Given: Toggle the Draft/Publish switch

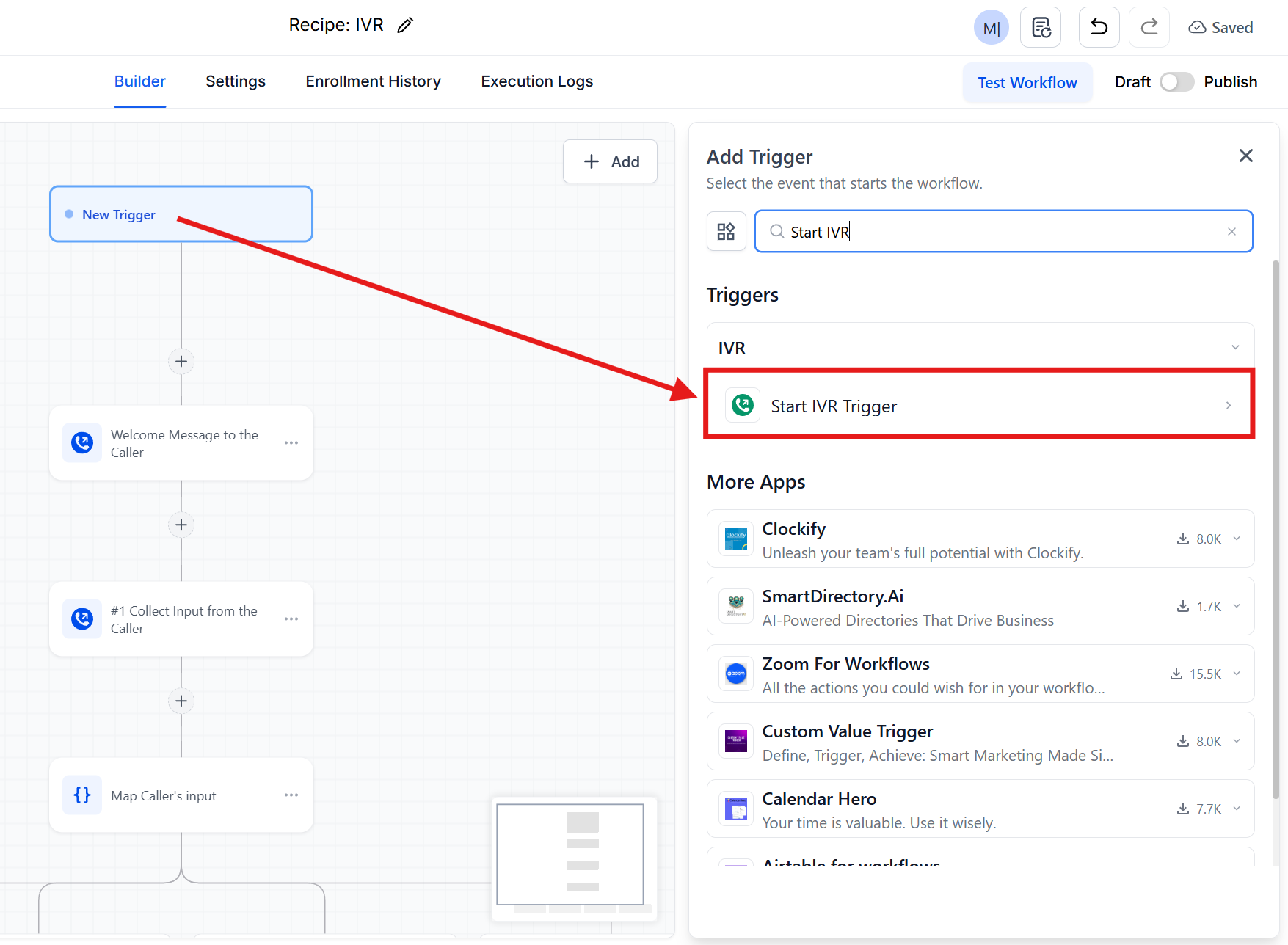Looking at the screenshot, I should (1177, 82).
